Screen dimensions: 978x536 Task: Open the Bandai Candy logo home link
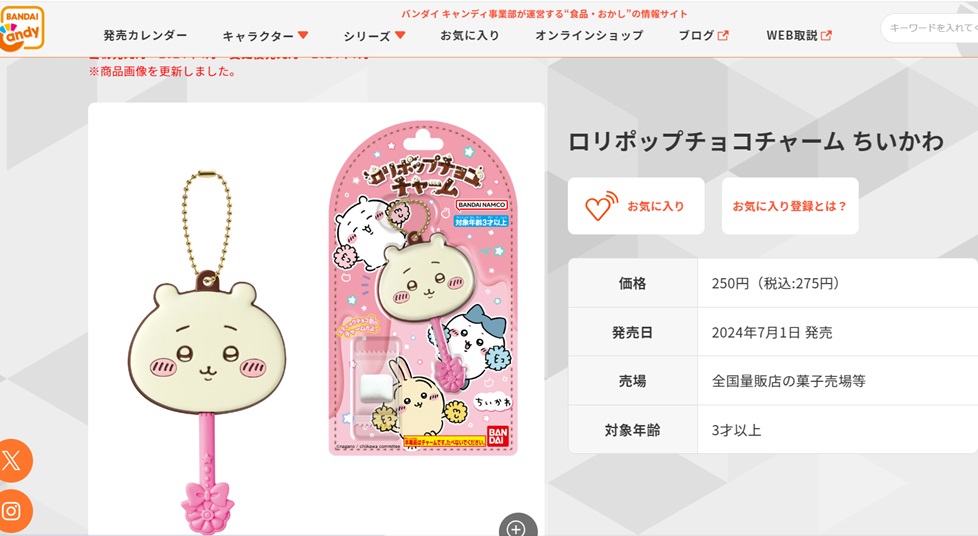point(22,28)
